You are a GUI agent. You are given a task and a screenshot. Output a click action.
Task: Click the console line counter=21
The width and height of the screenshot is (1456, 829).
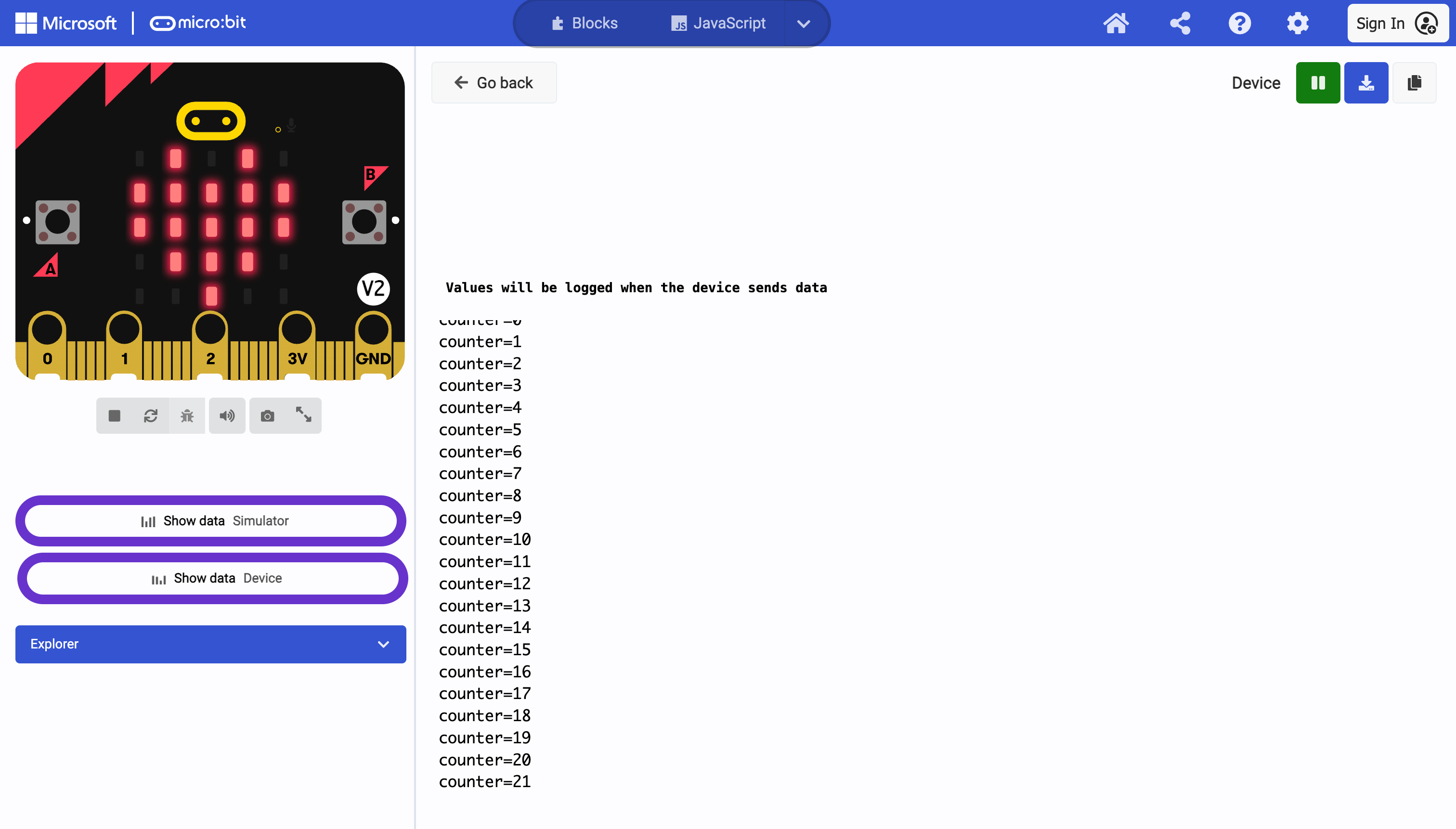click(484, 781)
